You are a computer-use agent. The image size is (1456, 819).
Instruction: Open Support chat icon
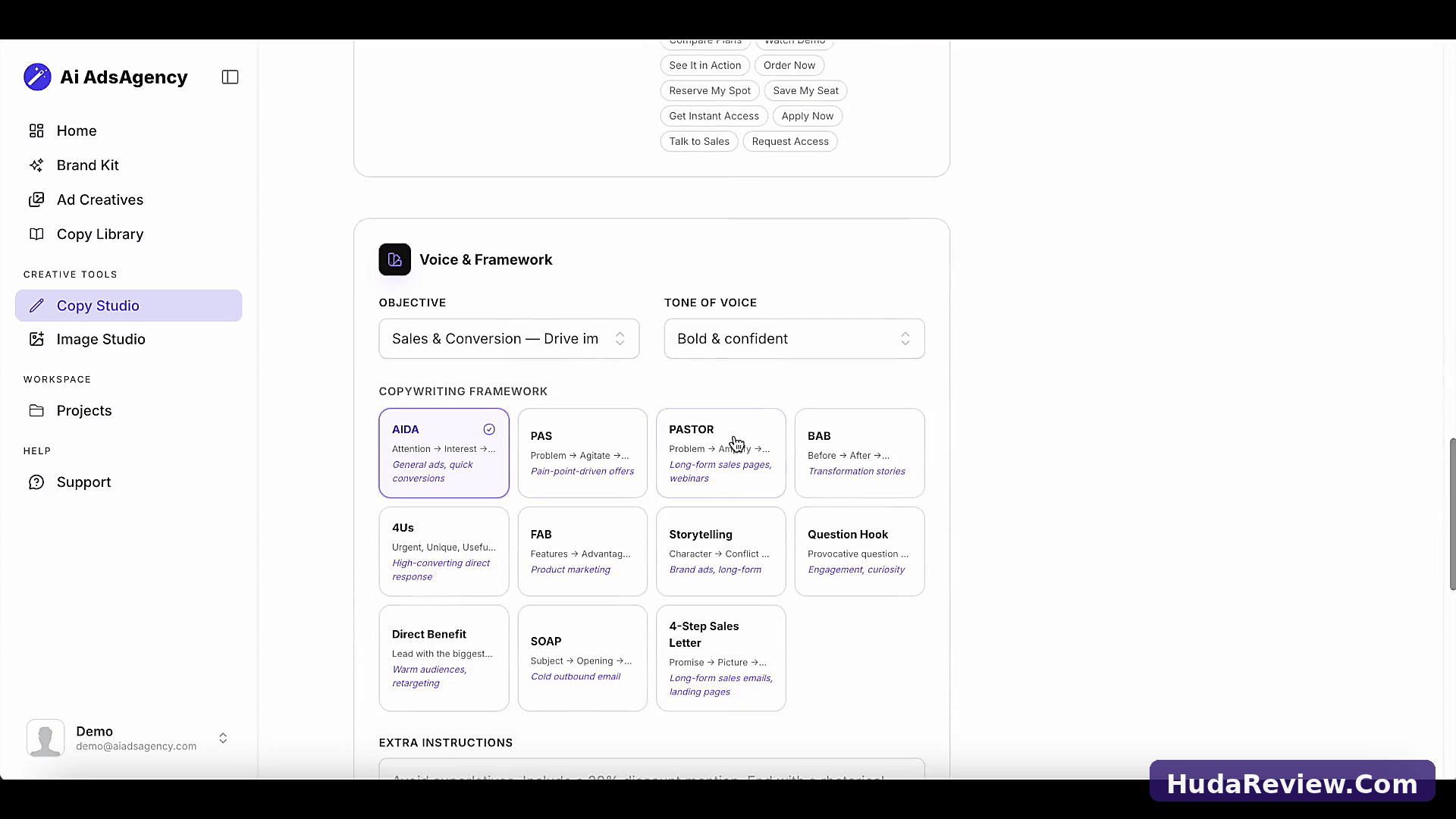[36, 482]
